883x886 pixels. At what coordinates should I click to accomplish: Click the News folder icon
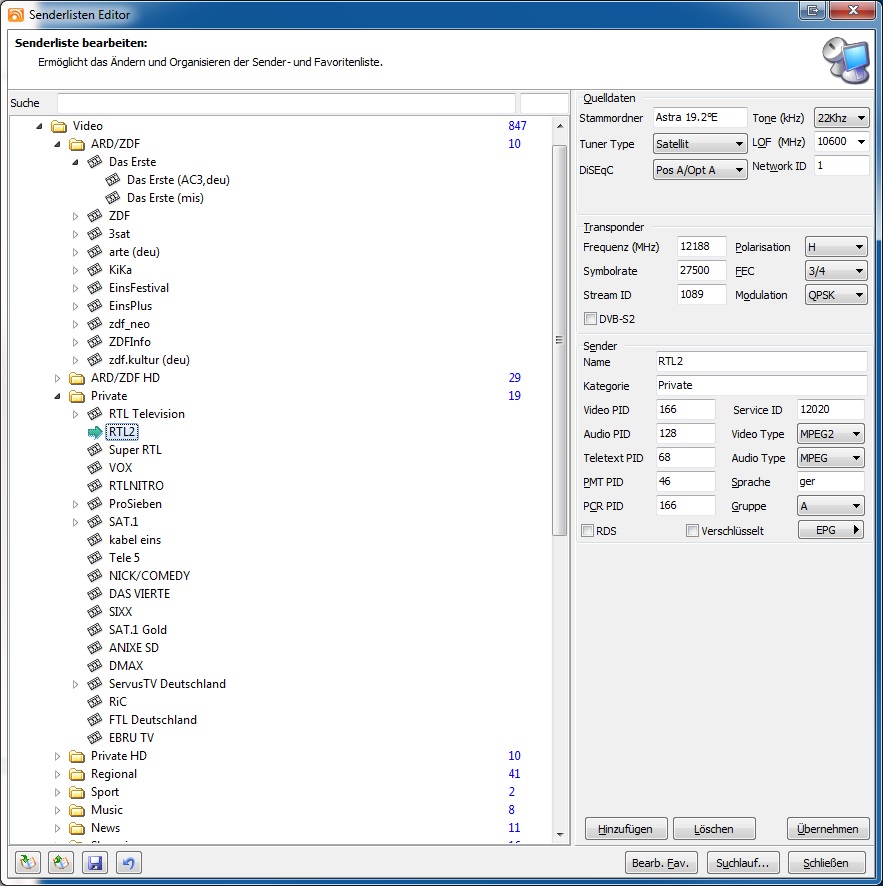pyautogui.click(x=77, y=828)
